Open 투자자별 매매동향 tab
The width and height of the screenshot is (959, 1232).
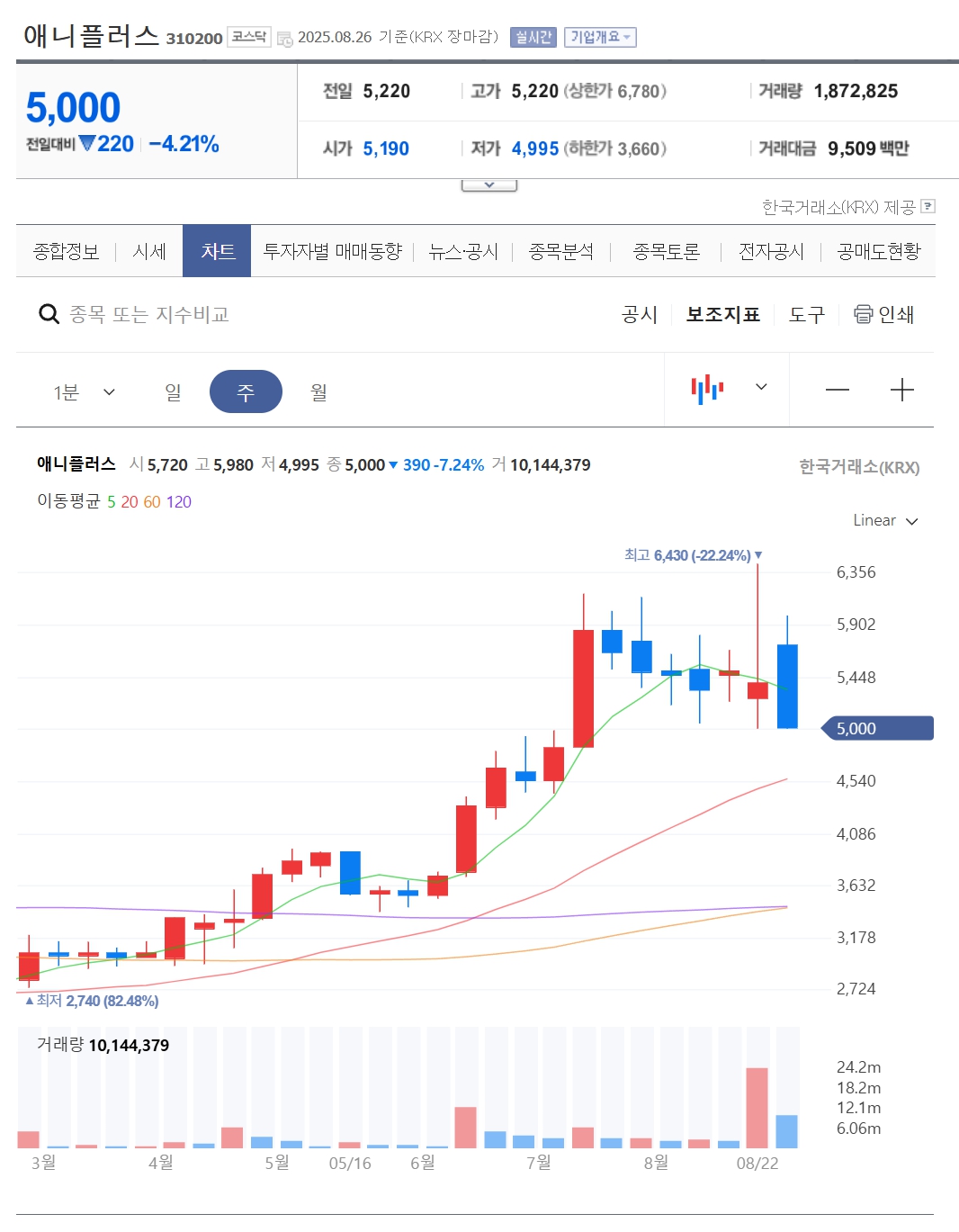[x=332, y=251]
